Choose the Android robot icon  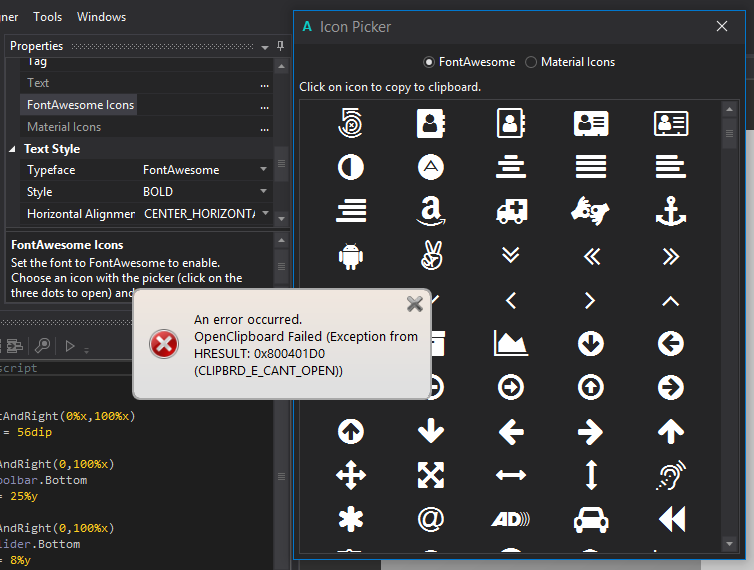(x=351, y=255)
